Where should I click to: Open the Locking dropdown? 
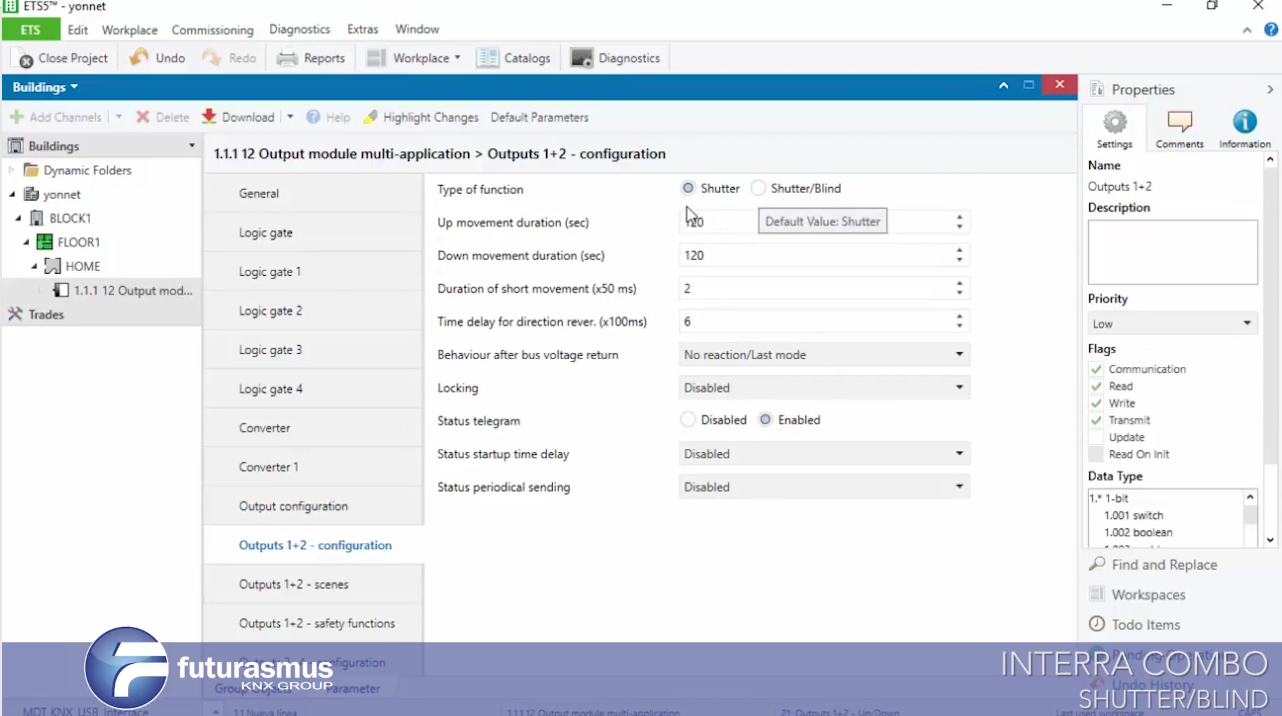[x=823, y=388]
